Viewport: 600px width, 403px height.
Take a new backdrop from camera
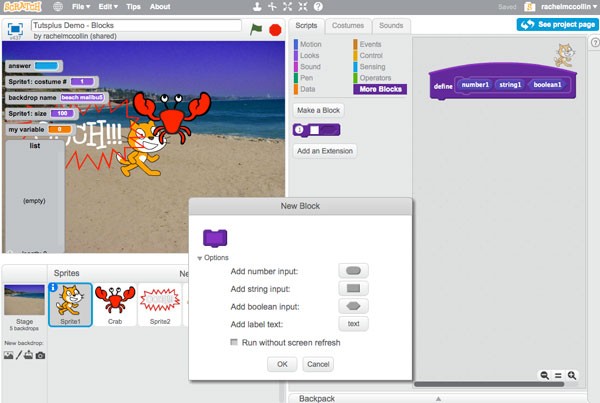point(40,356)
